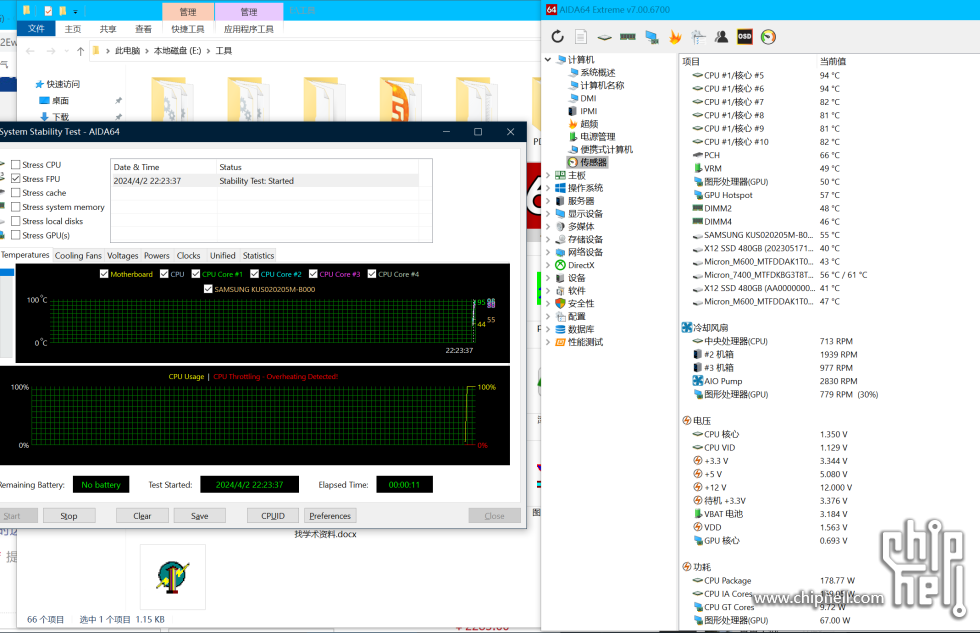Click the Explorer up-directory arrow

coord(80,51)
